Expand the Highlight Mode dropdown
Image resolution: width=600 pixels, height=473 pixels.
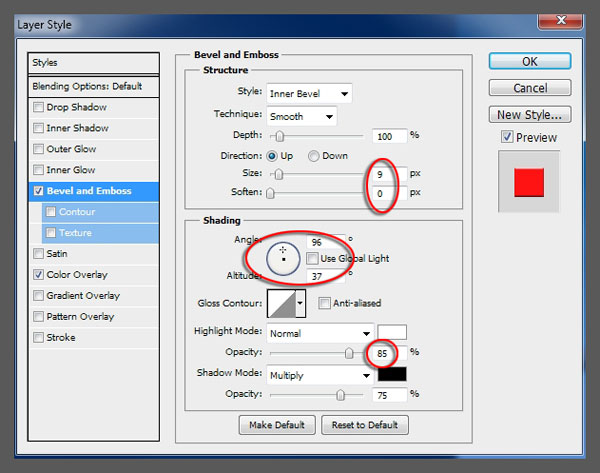click(x=320, y=332)
